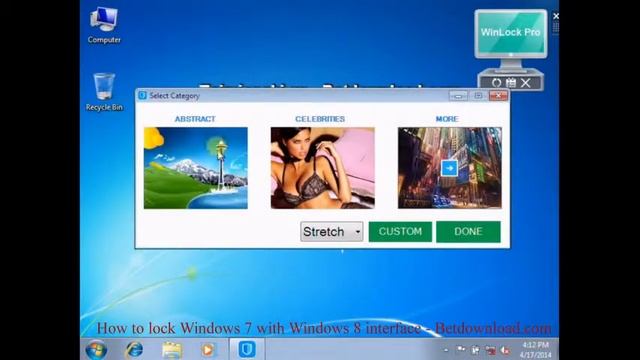640x360 pixels.
Task: Open Windows Media Player from taskbar
Action: 207,350
